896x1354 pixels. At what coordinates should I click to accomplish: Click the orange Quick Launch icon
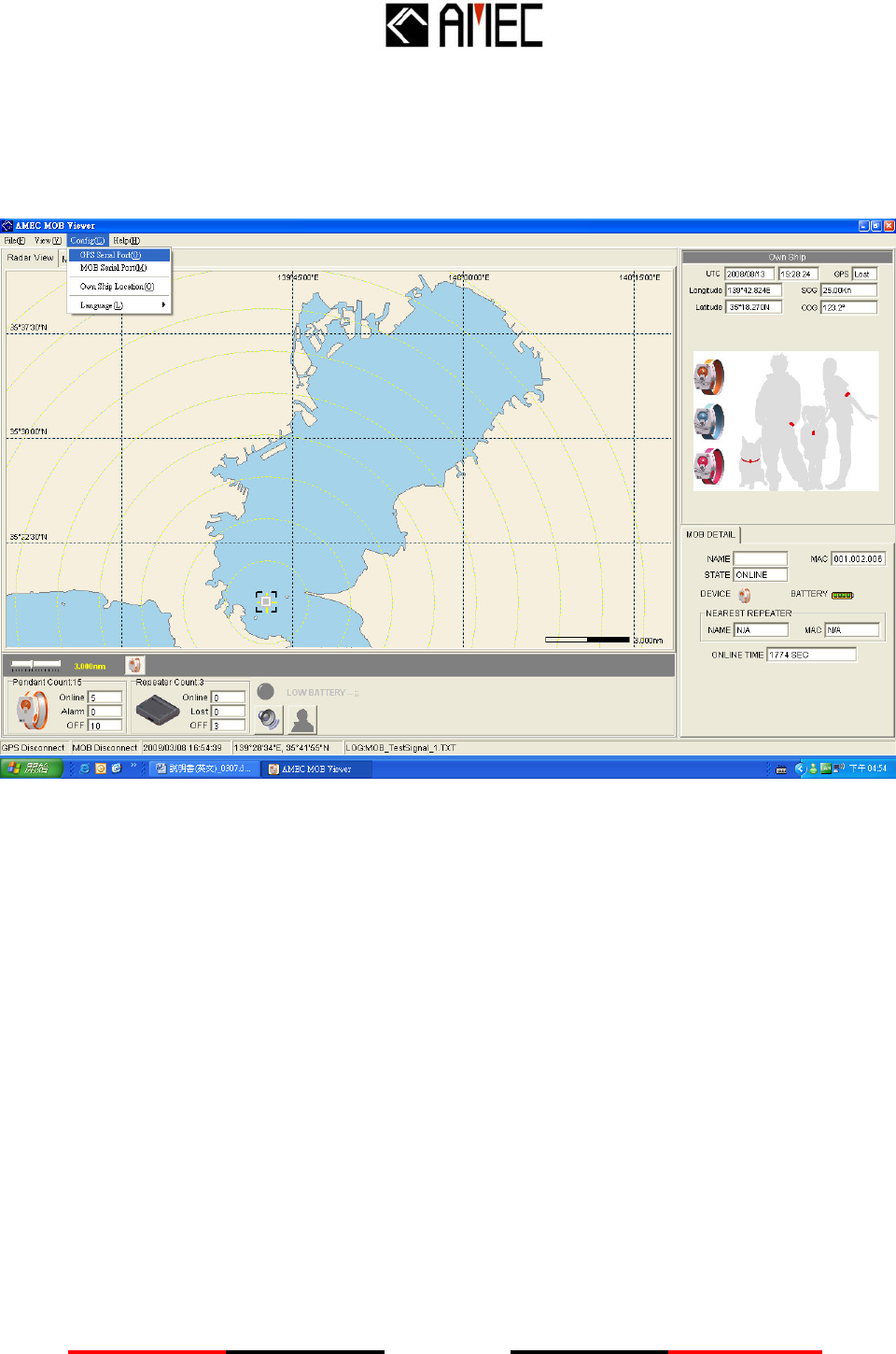[101, 769]
